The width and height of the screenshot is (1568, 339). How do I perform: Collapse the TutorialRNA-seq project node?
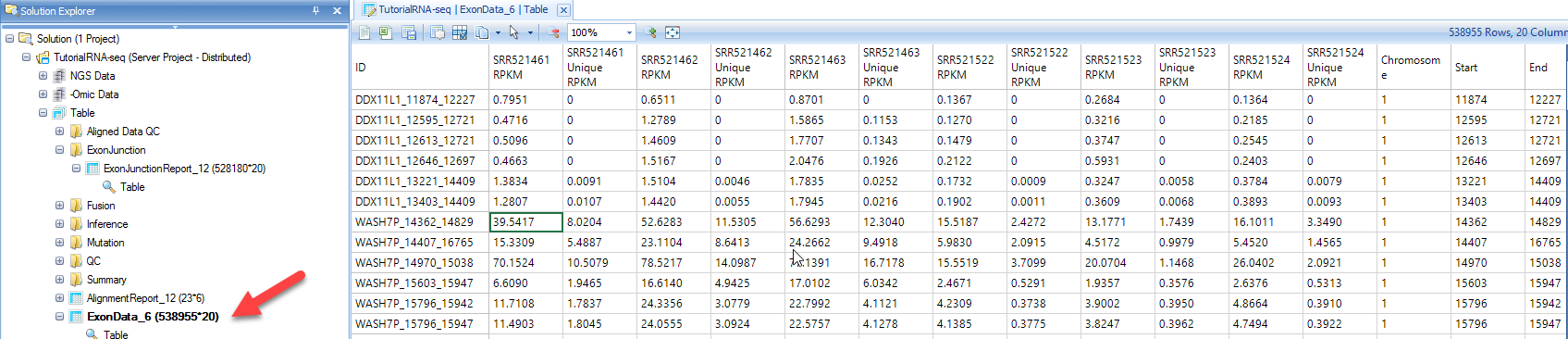tap(26, 57)
